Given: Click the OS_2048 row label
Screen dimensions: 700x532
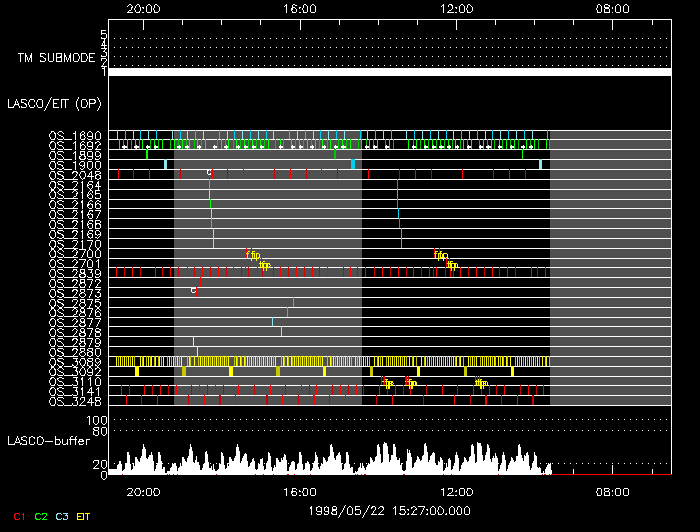Looking at the screenshot, I should [75, 175].
